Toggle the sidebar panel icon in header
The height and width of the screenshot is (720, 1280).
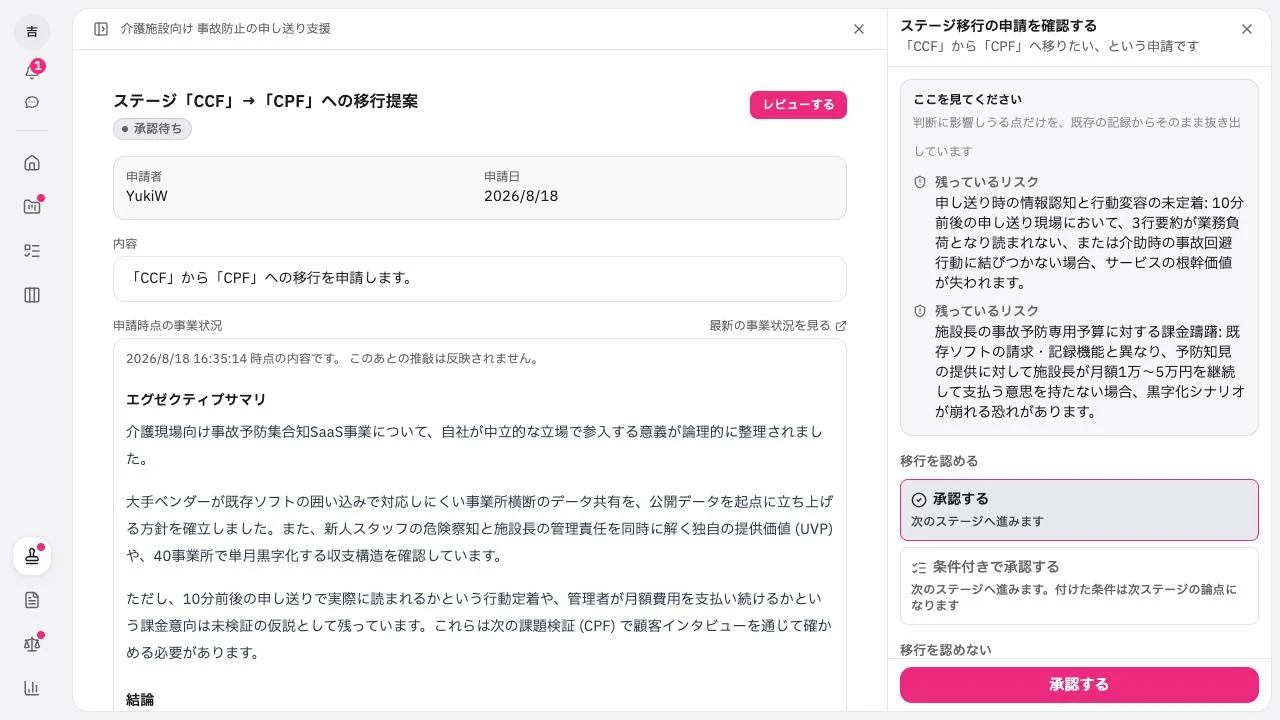point(101,29)
